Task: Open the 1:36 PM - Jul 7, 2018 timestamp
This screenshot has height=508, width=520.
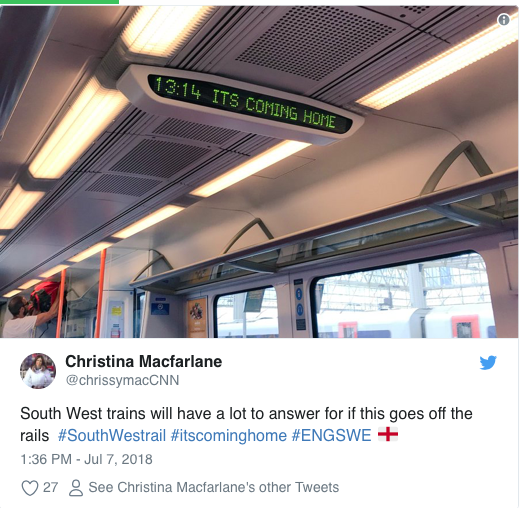Action: [86, 459]
